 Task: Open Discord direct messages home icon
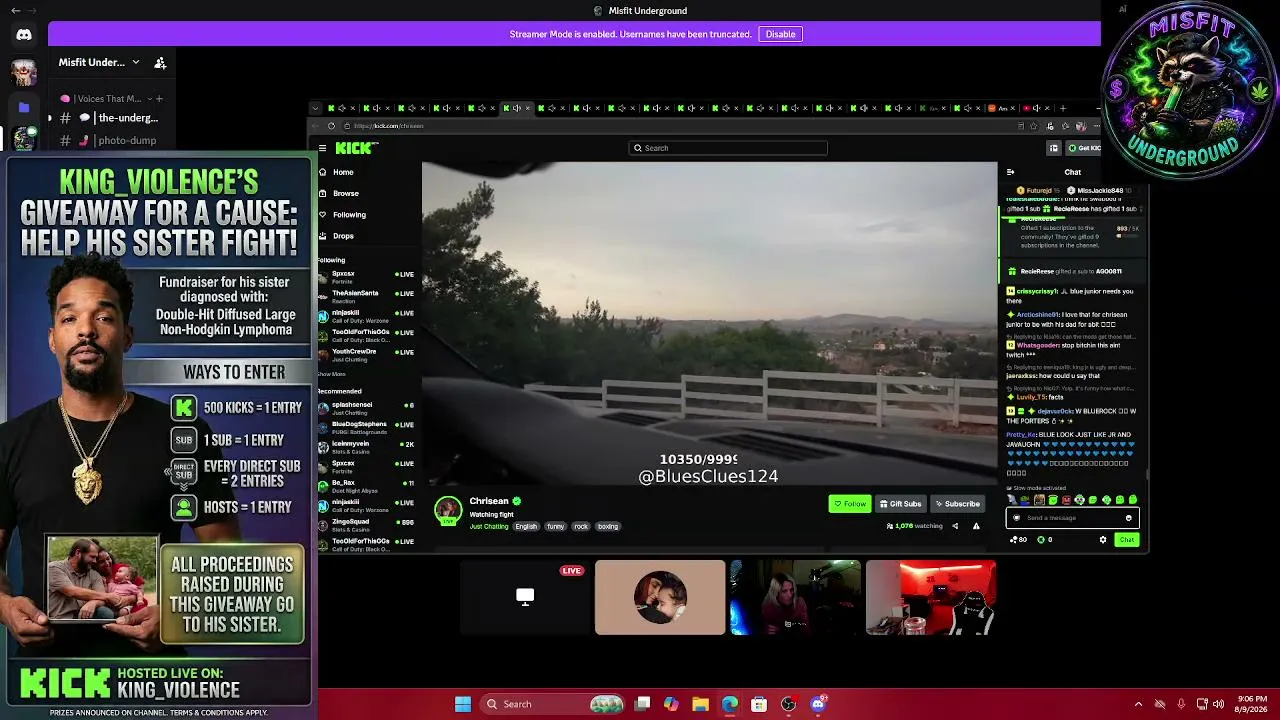click(x=24, y=34)
